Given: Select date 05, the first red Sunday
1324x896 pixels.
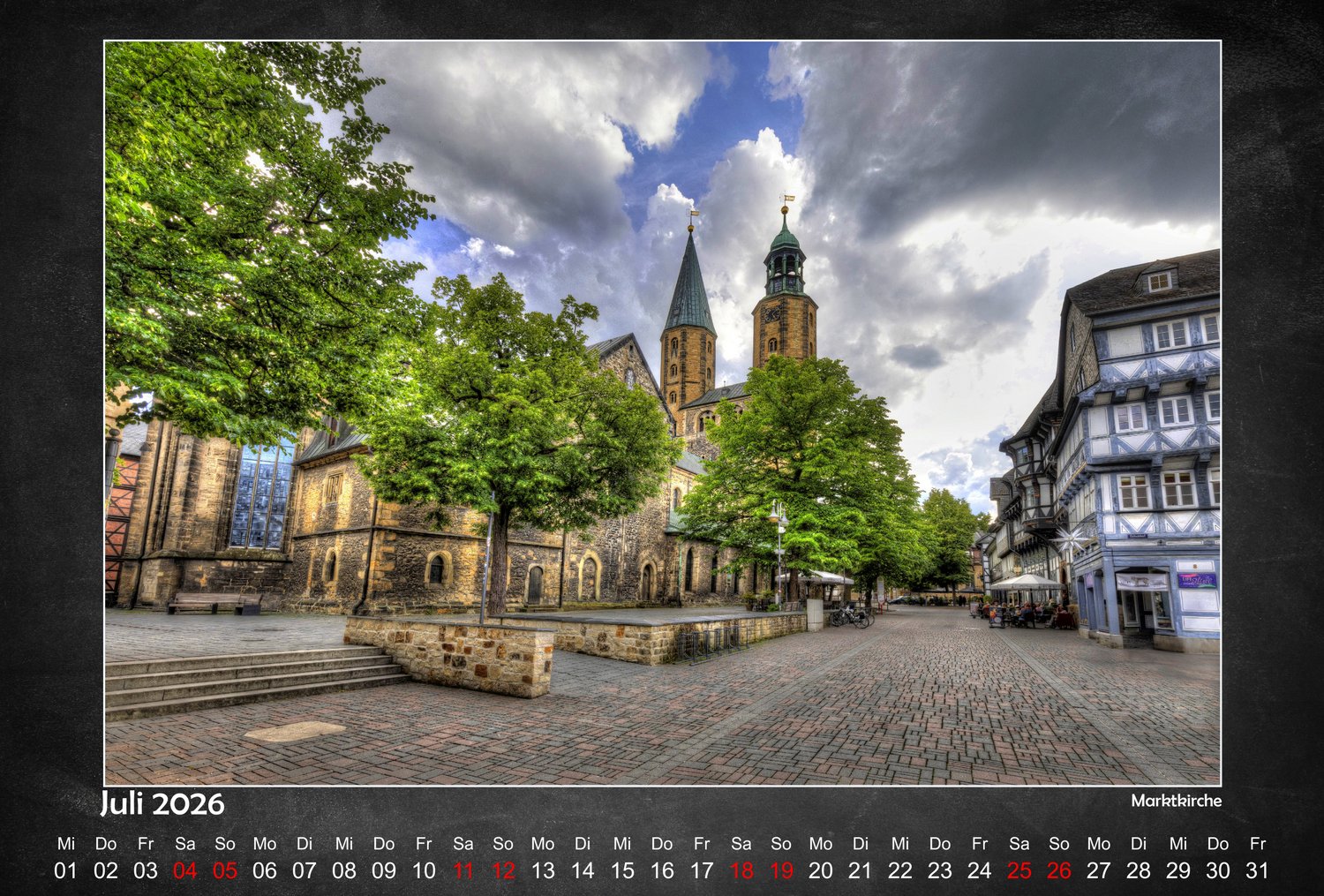Looking at the screenshot, I should (x=225, y=870).
